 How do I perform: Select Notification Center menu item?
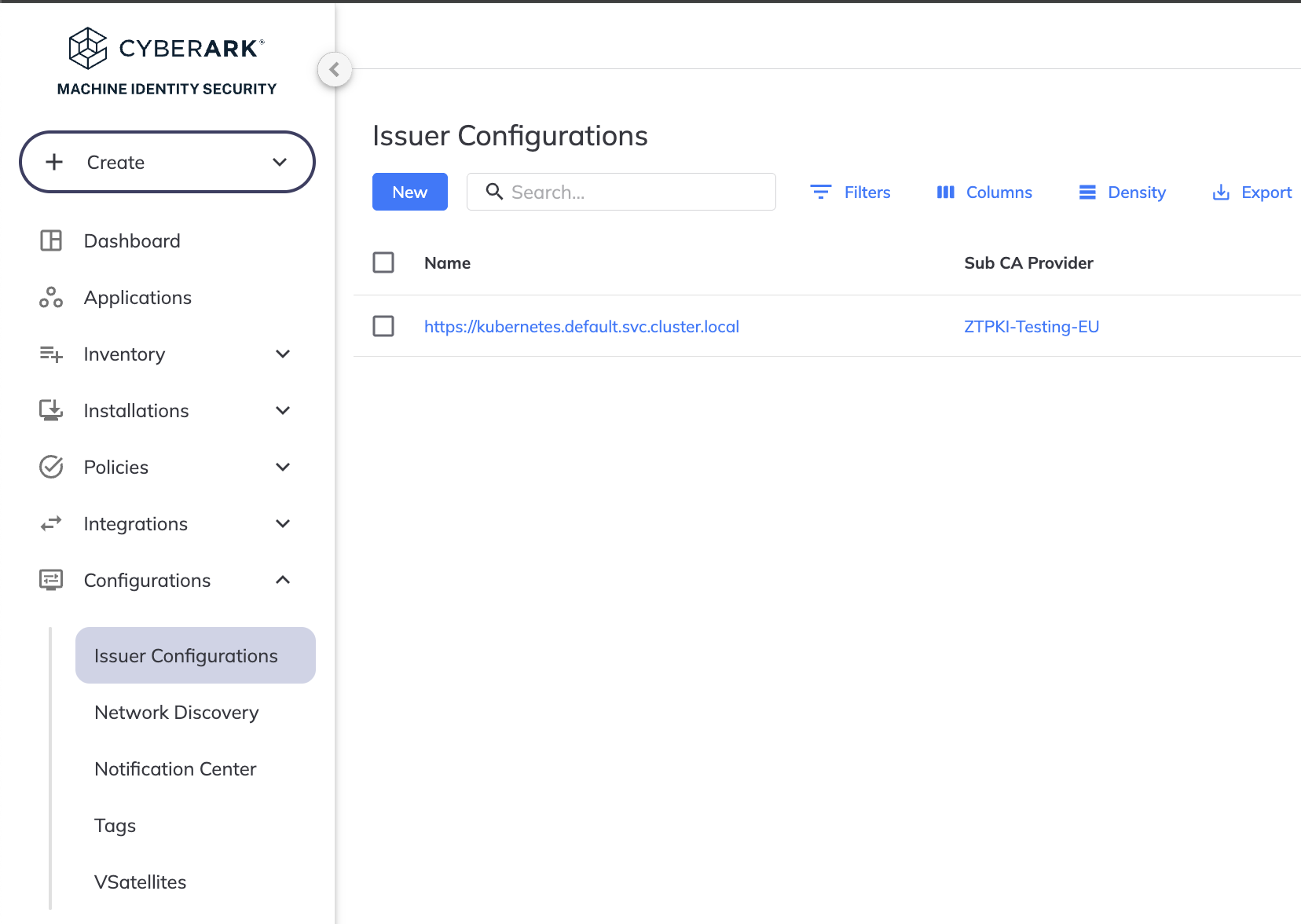pyautogui.click(x=175, y=768)
